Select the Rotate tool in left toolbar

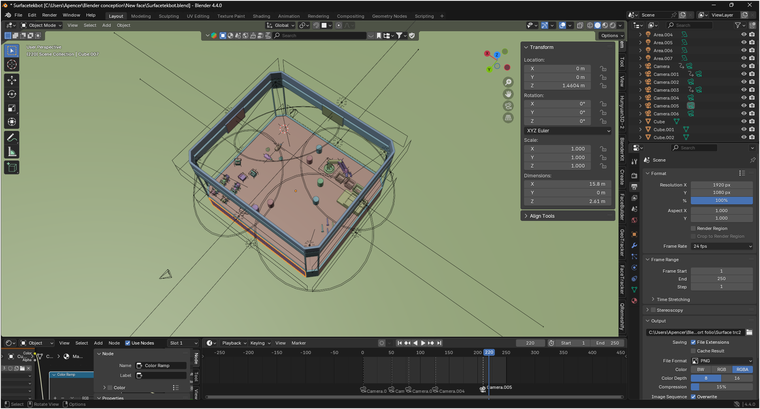click(12, 94)
